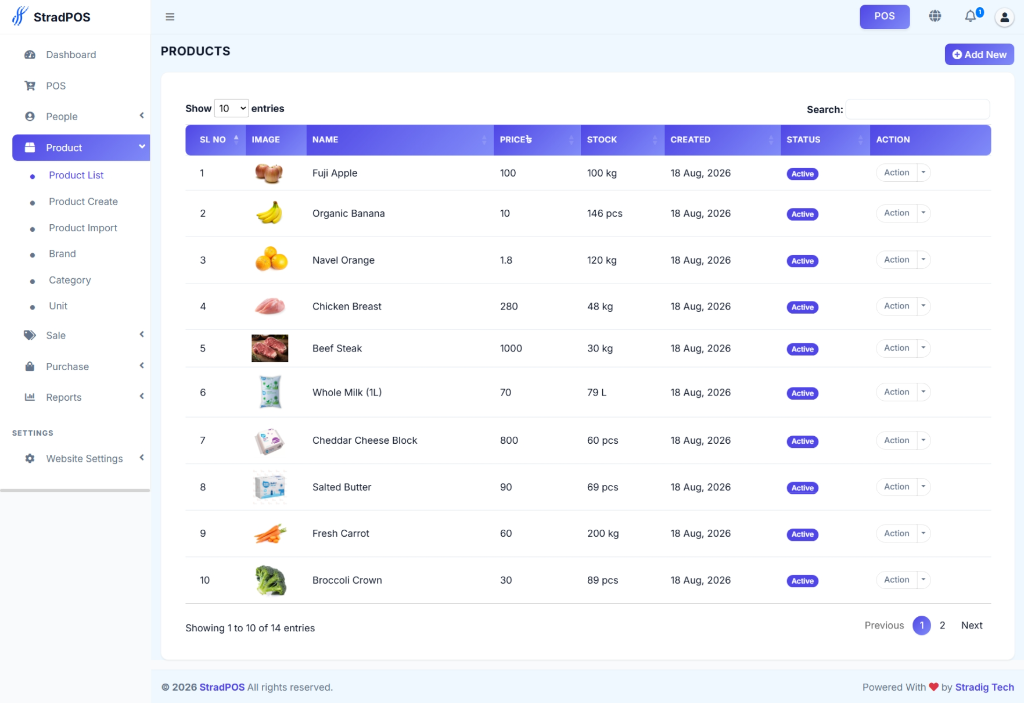Click the Beef Steak price 1000 cell

[511, 348]
